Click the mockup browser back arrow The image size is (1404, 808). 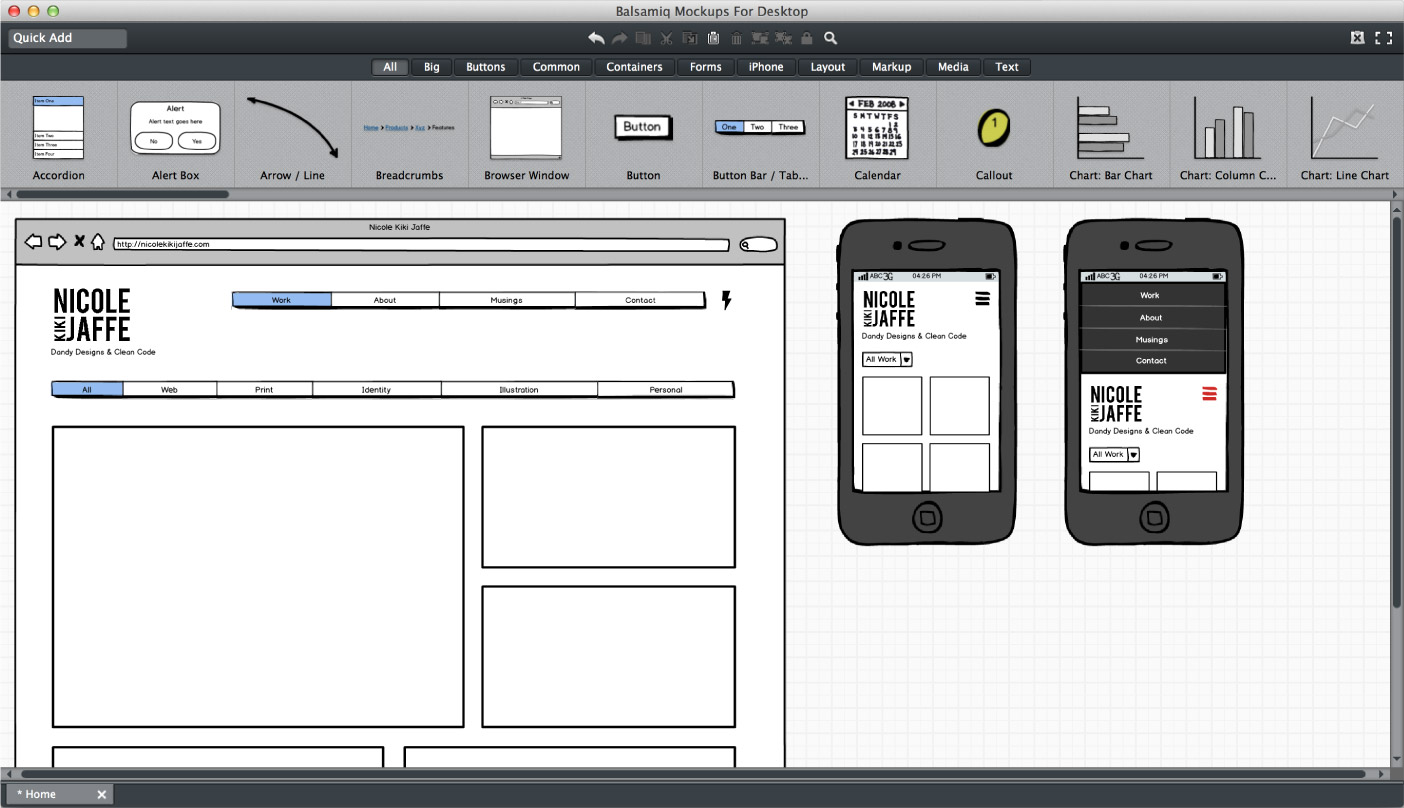[x=33, y=242]
